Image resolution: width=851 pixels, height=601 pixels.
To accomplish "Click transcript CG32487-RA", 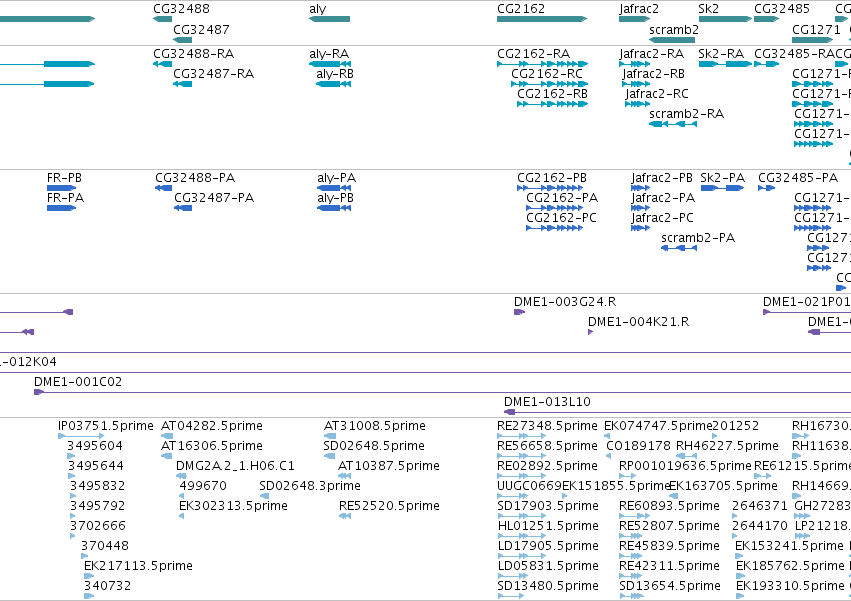I will pyautogui.click(x=214, y=74).
